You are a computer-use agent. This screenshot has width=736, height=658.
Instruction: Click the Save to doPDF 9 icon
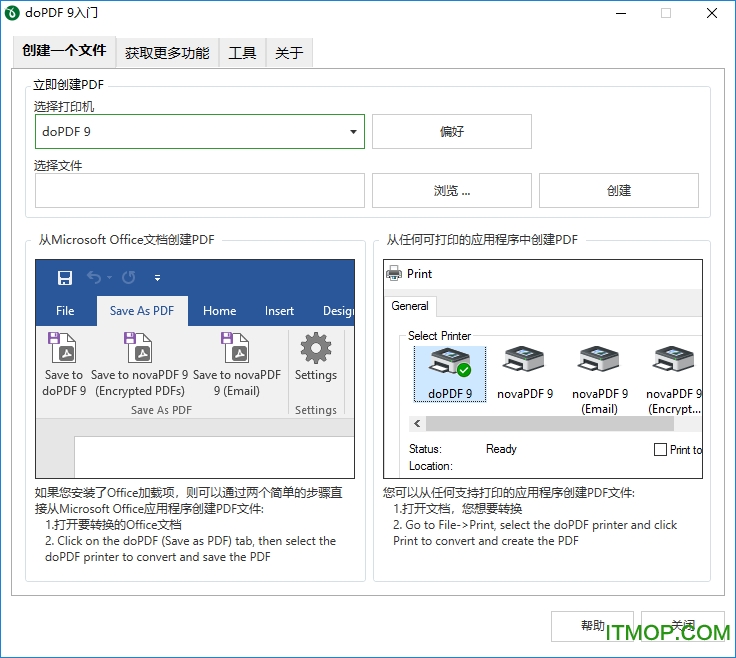63,351
